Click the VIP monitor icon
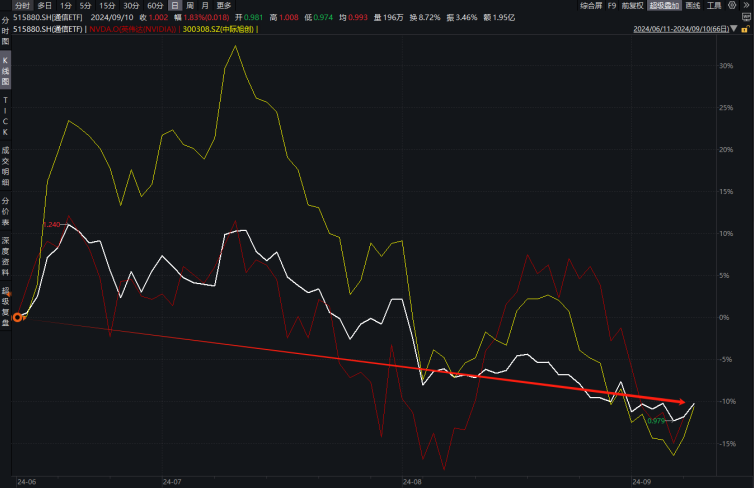Viewport: 754px width, 488px height. pyautogui.click(x=746, y=17)
